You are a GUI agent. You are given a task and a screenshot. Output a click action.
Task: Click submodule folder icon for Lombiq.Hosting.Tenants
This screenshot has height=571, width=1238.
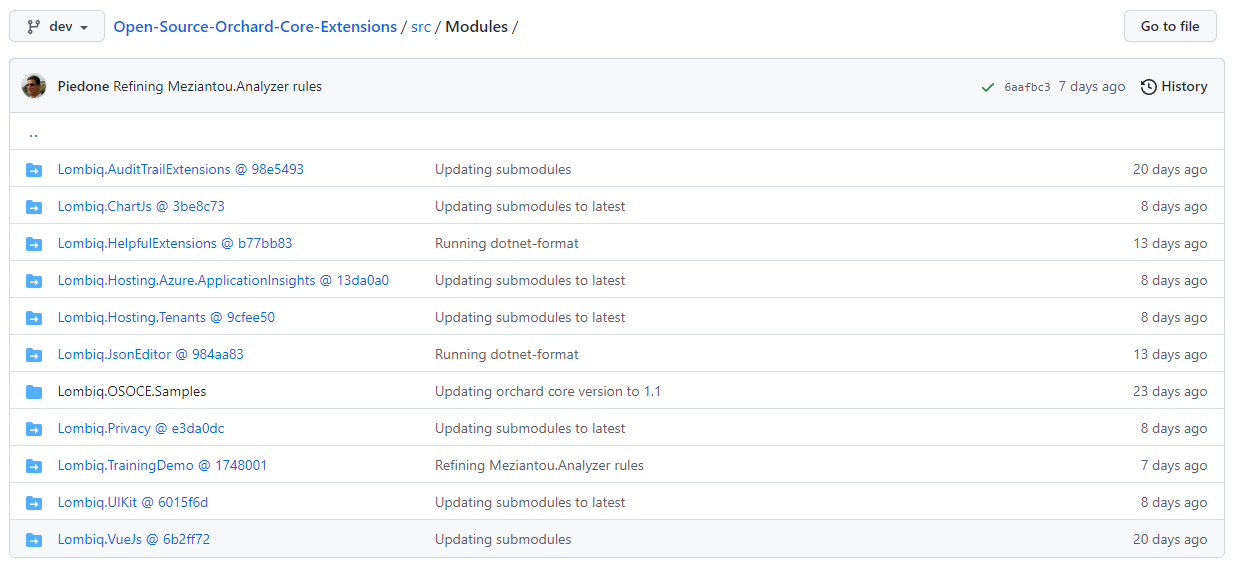coord(34,318)
